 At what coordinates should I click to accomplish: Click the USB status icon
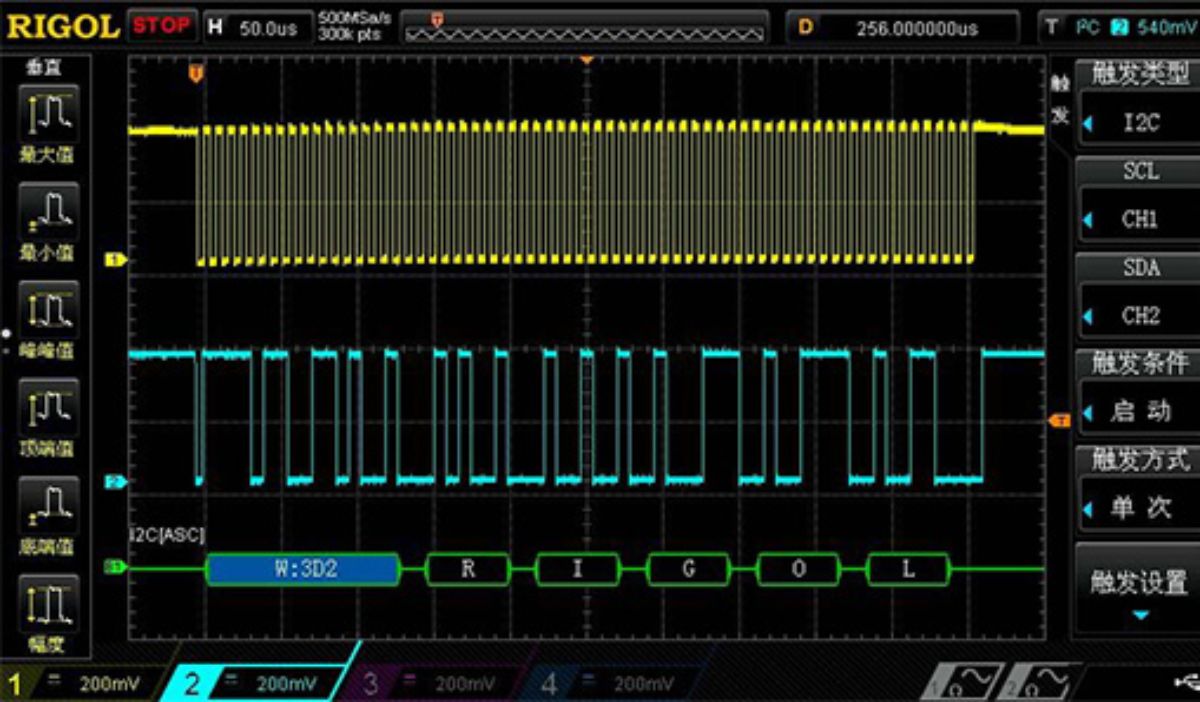(x=1187, y=683)
